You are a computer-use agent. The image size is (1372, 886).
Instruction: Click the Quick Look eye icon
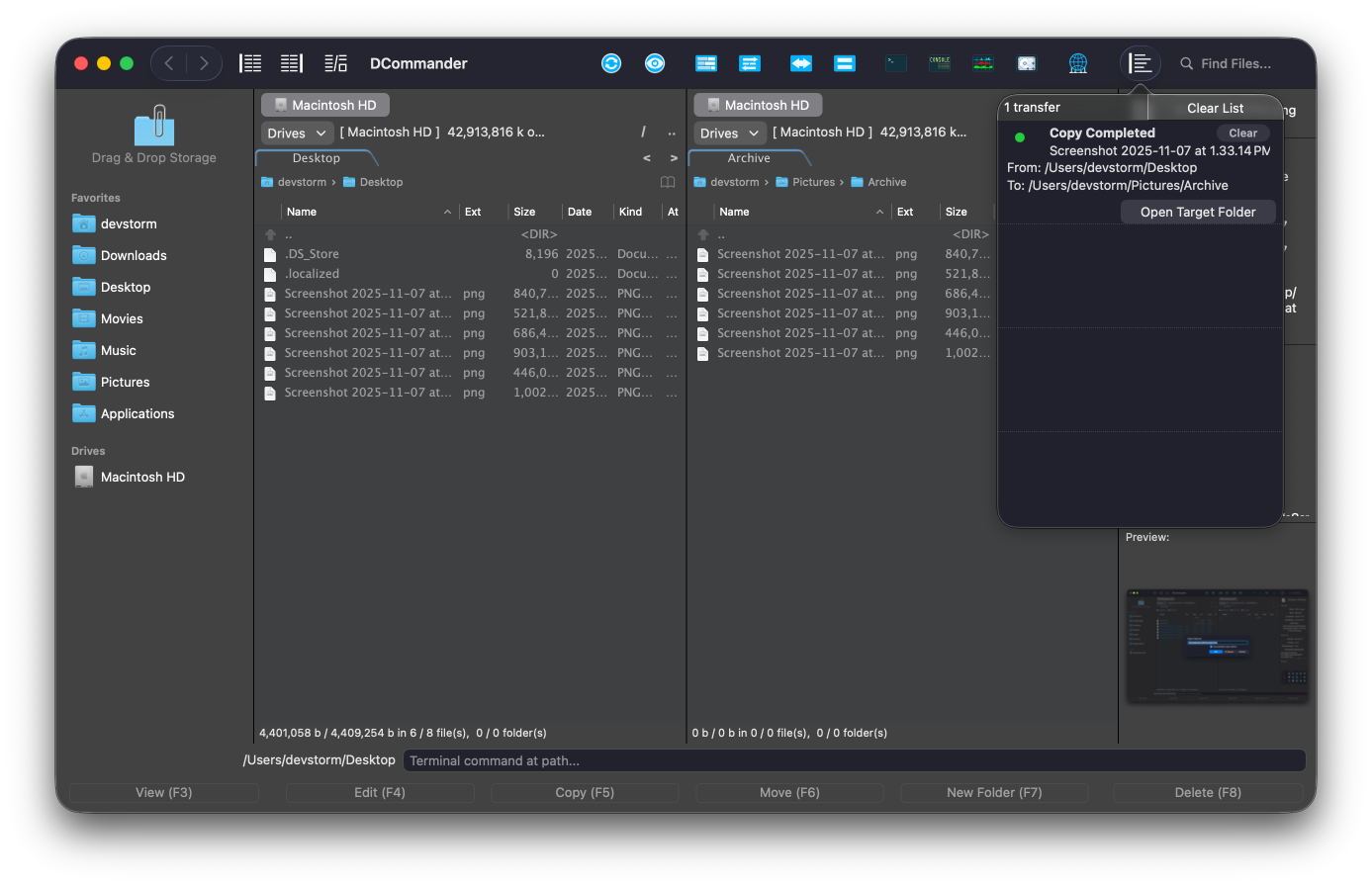pos(655,63)
